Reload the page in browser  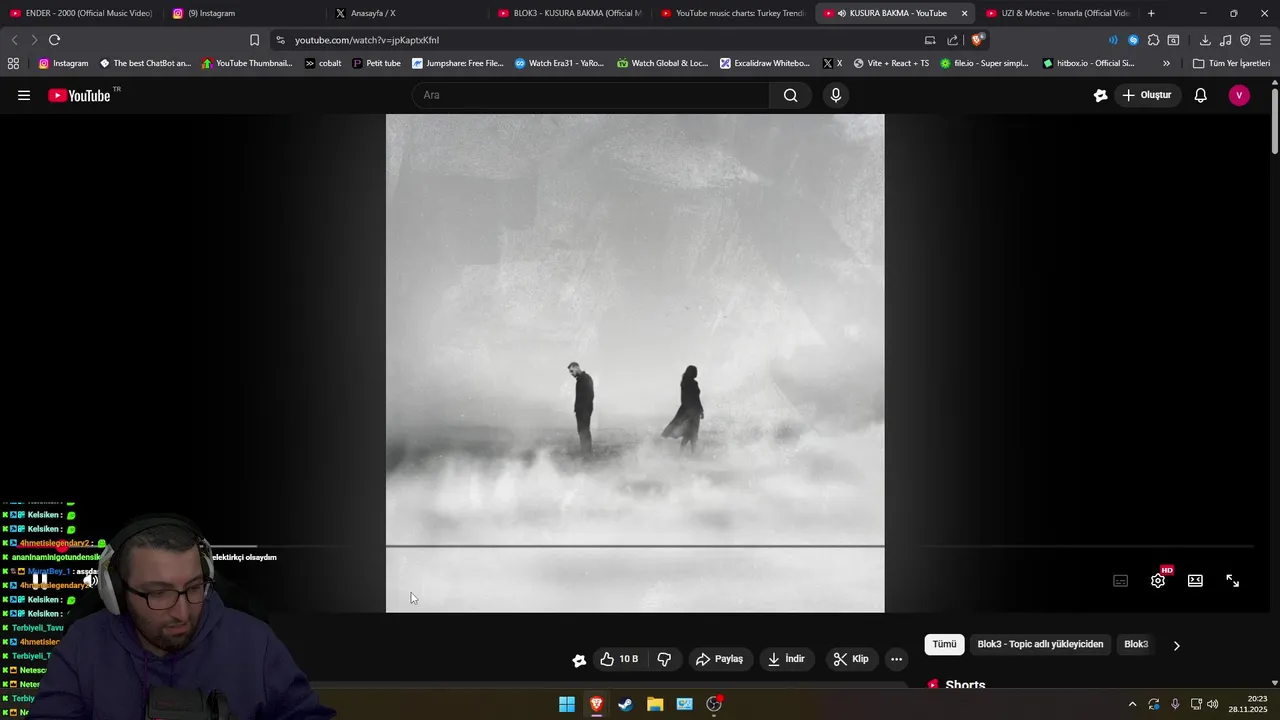point(54,40)
